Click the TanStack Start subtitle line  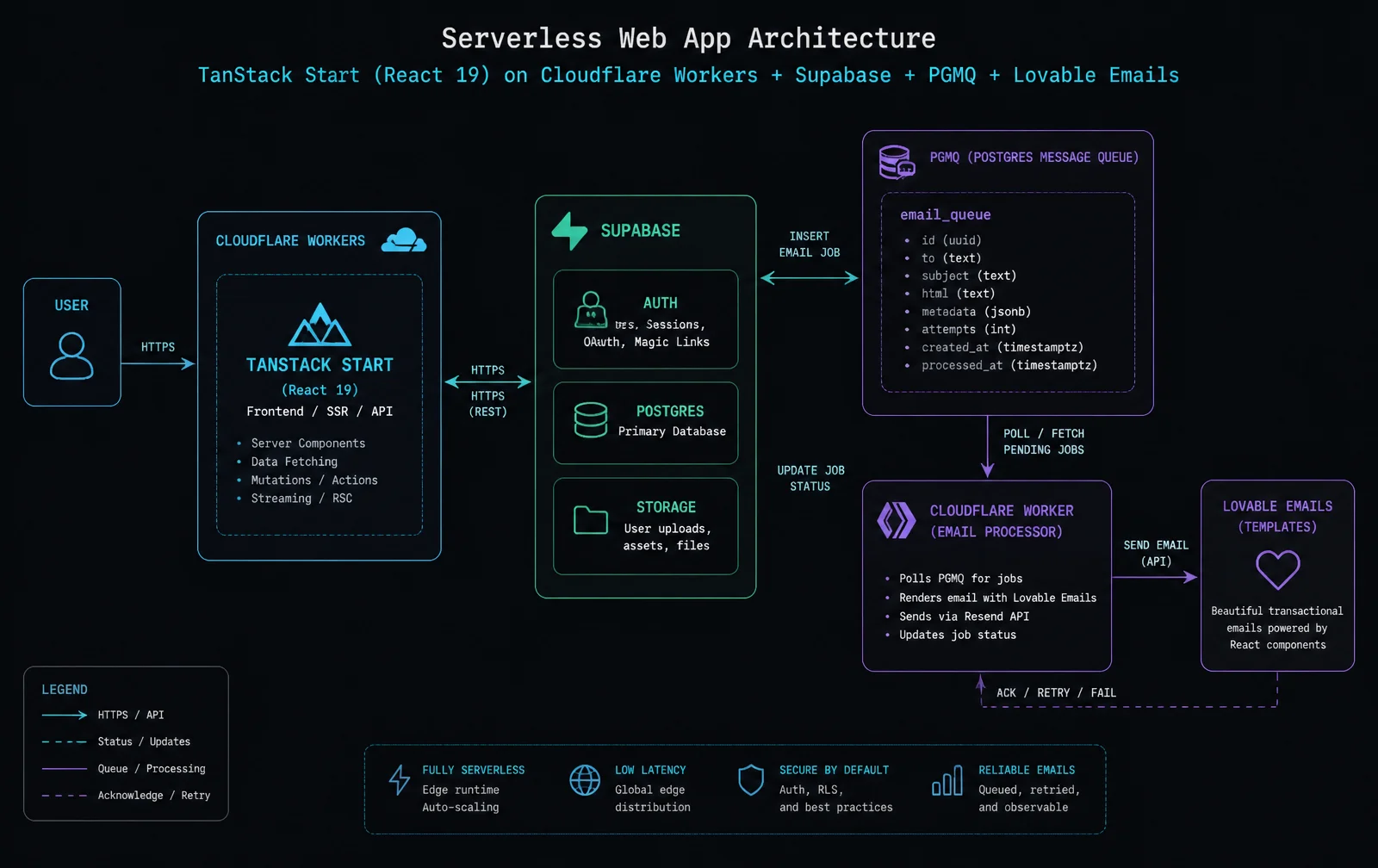[689, 75]
